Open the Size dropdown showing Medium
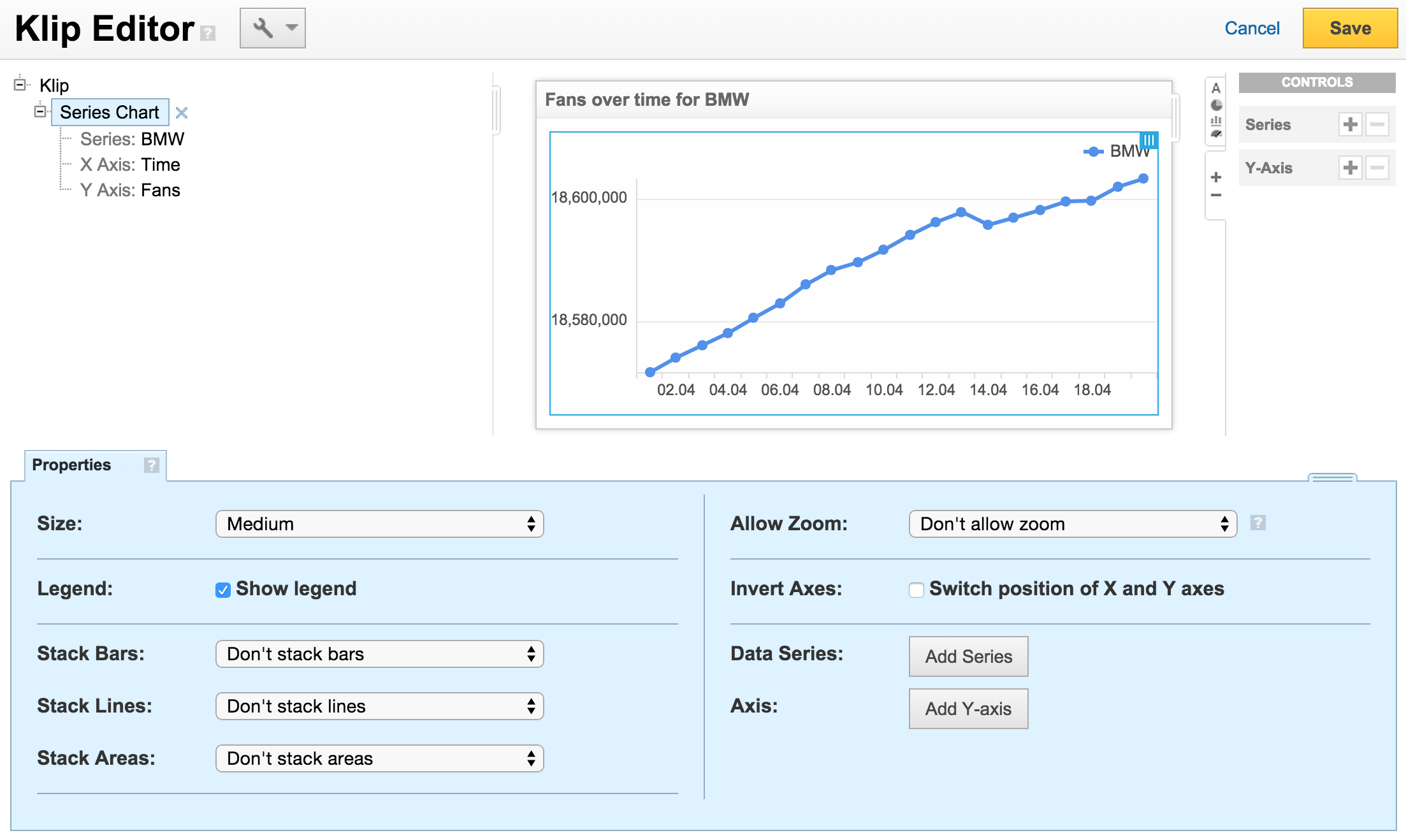 click(379, 524)
